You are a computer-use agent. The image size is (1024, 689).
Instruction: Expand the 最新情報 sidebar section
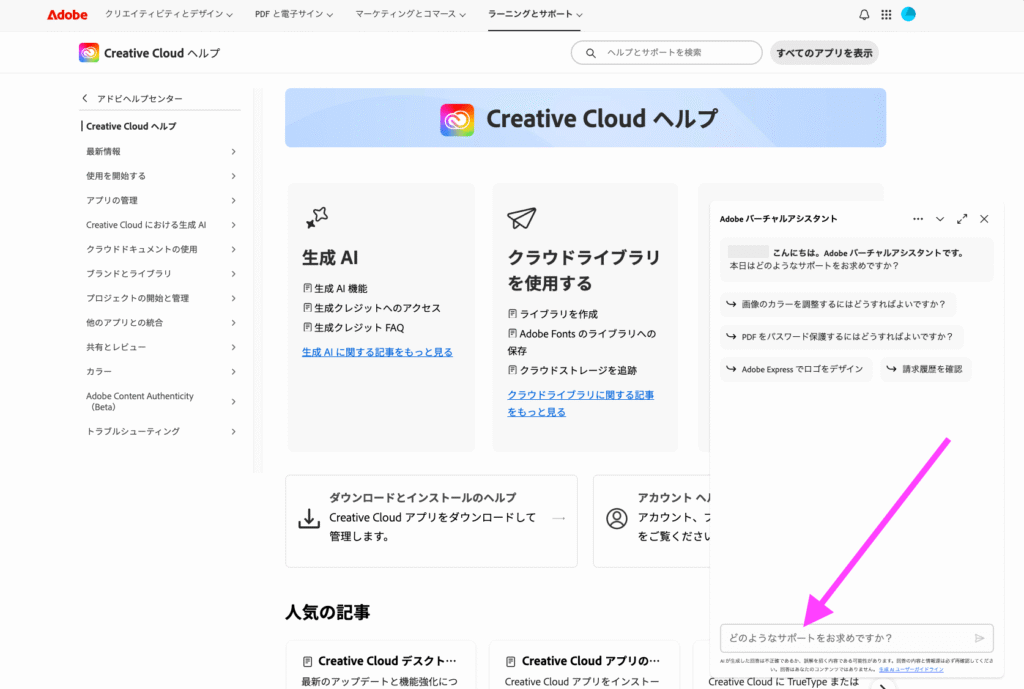233,152
